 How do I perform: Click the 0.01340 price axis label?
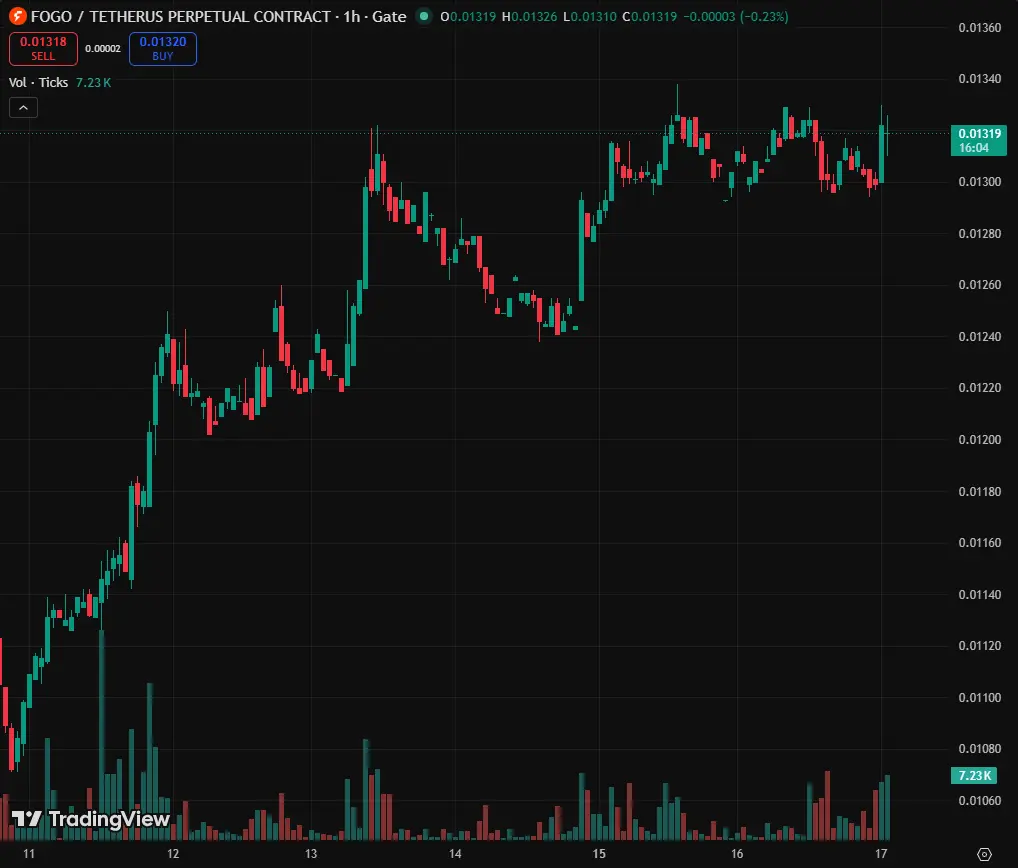tap(980, 79)
